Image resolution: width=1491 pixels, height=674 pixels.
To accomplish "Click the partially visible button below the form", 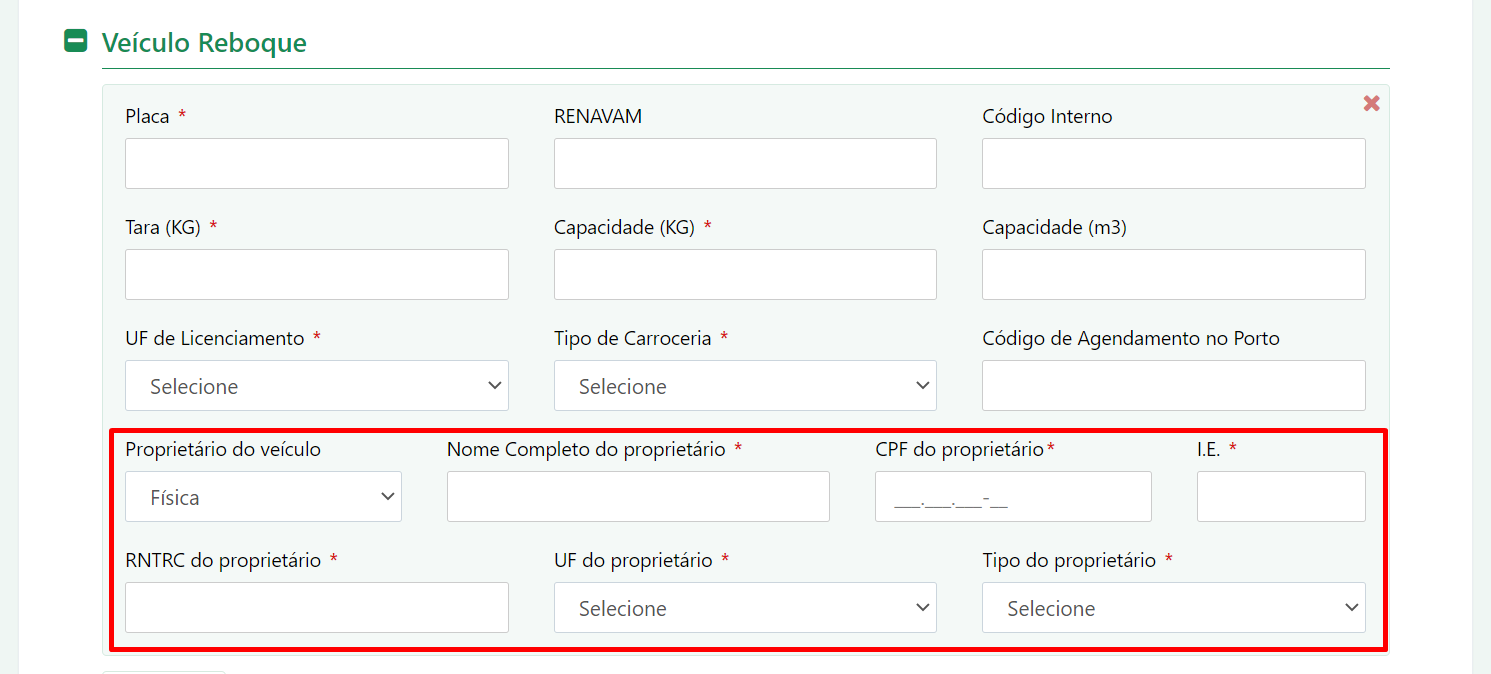I will 164,672.
